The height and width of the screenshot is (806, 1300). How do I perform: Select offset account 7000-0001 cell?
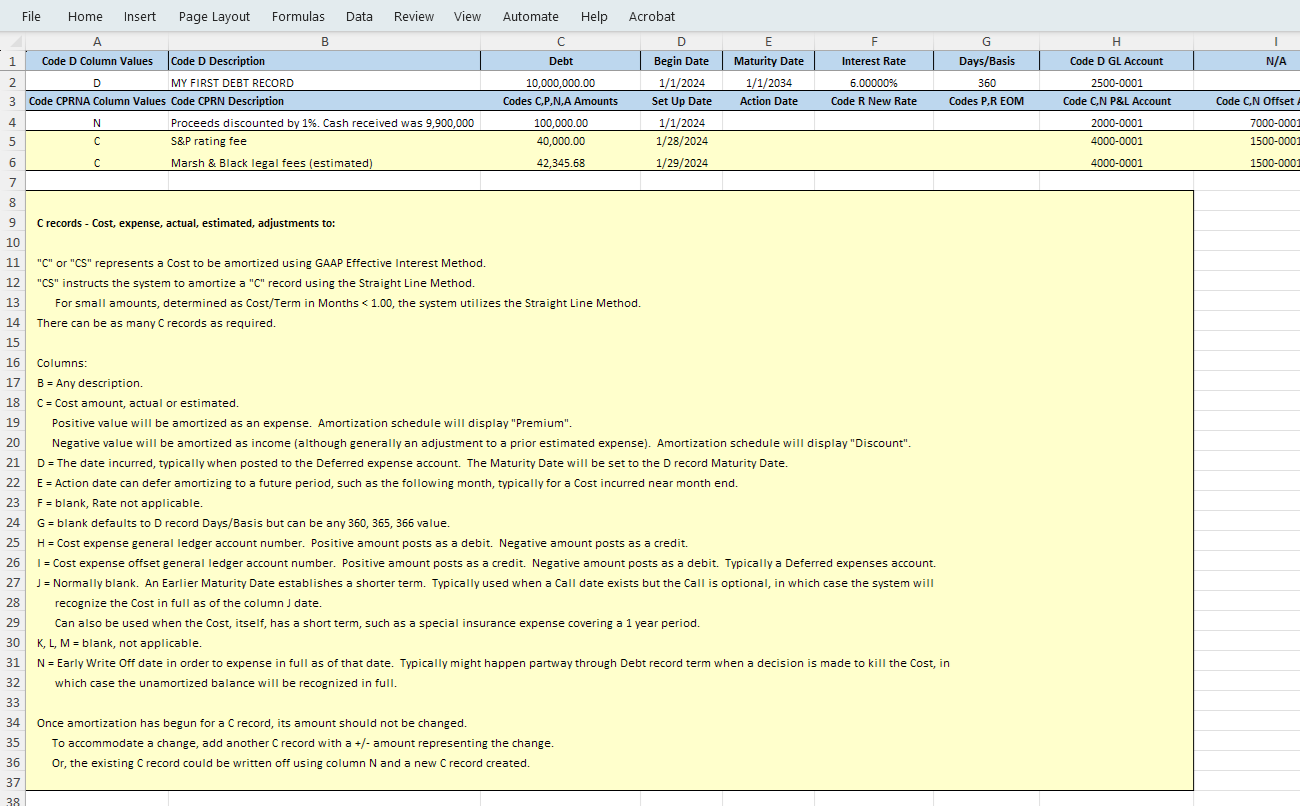1247,123
